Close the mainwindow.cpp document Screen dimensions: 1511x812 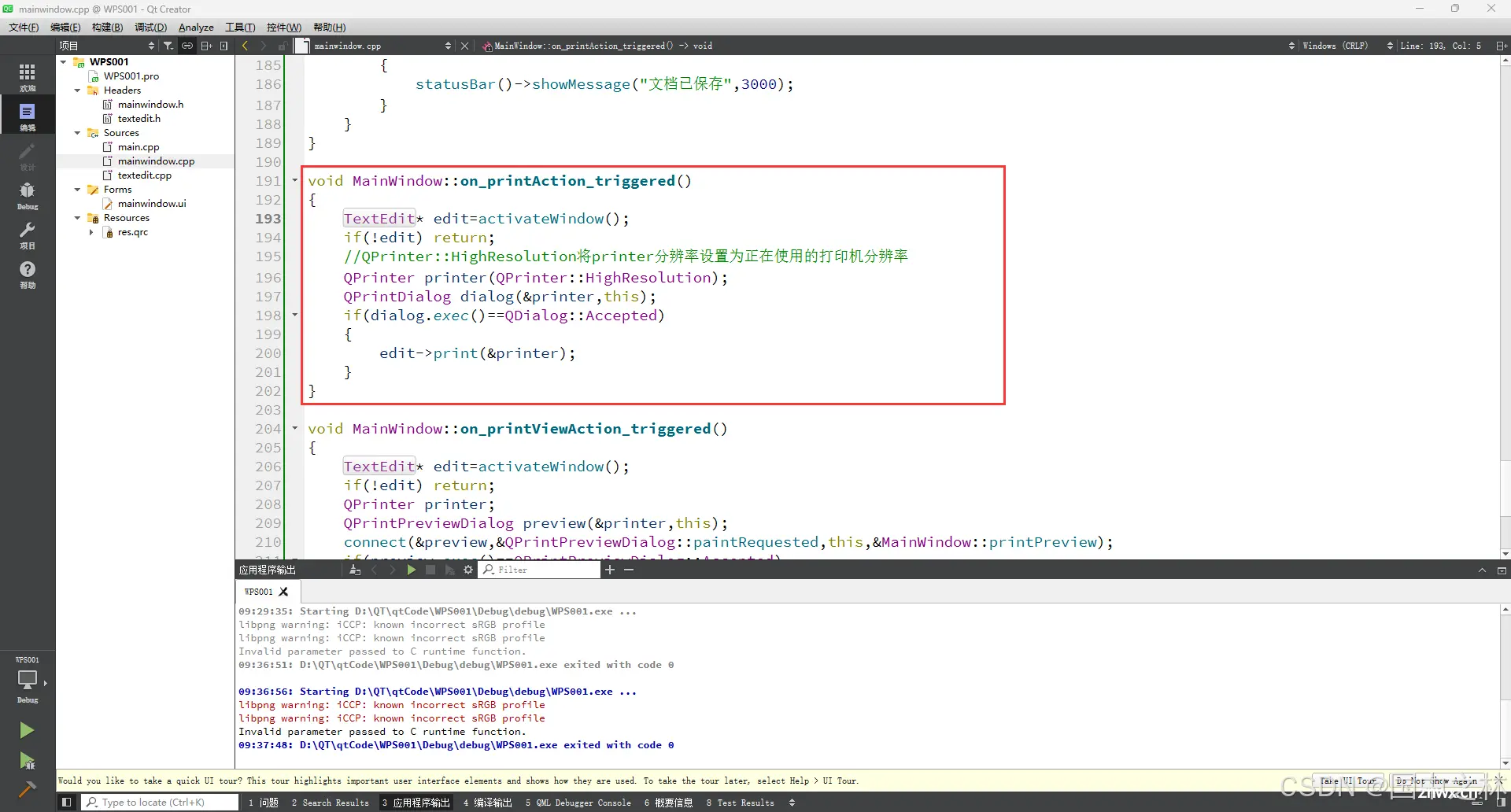(x=464, y=46)
